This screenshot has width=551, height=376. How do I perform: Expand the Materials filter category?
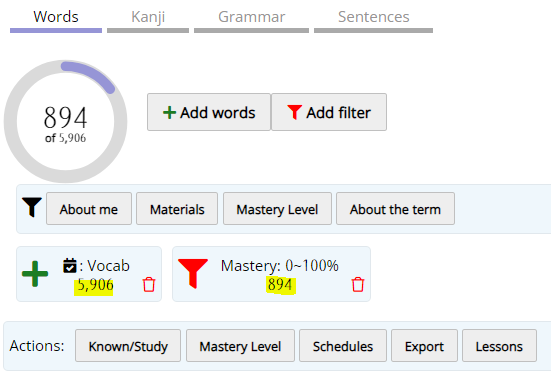(177, 209)
